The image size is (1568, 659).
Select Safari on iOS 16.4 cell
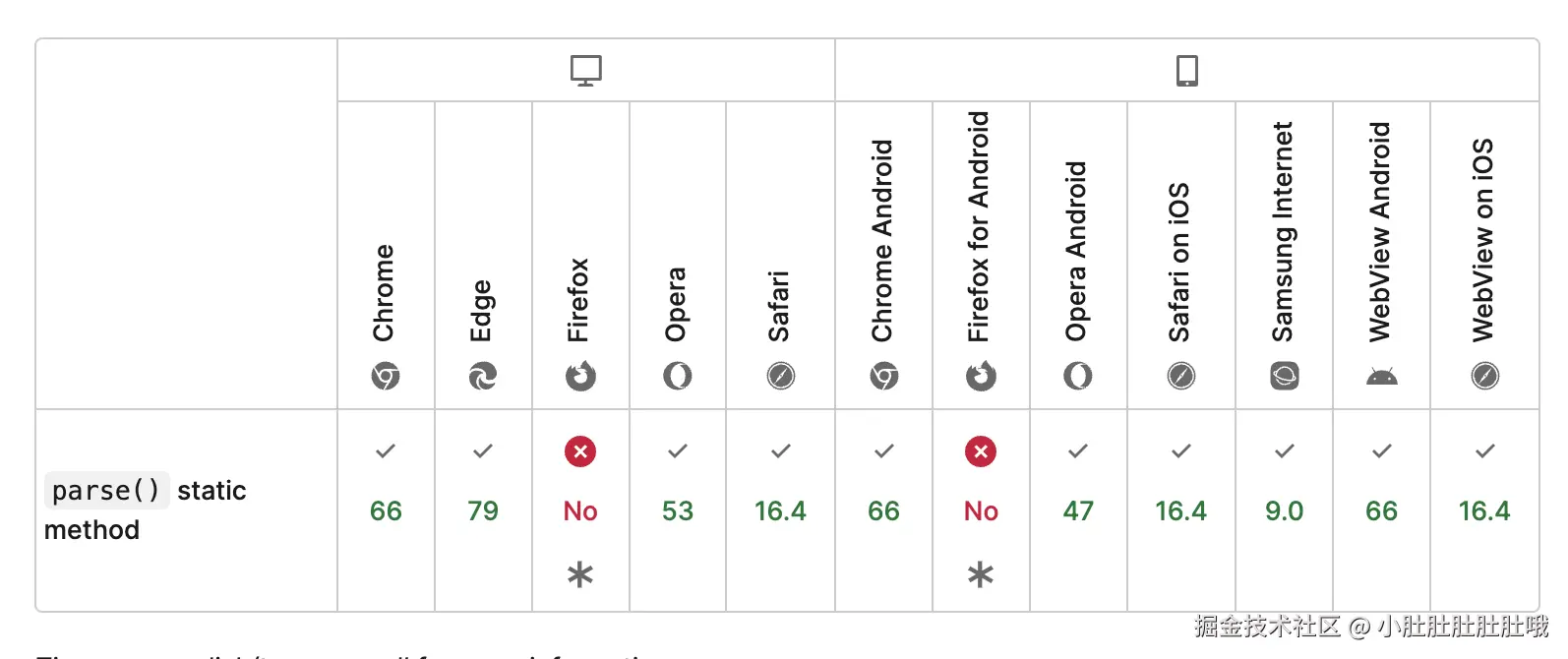[x=1180, y=510]
